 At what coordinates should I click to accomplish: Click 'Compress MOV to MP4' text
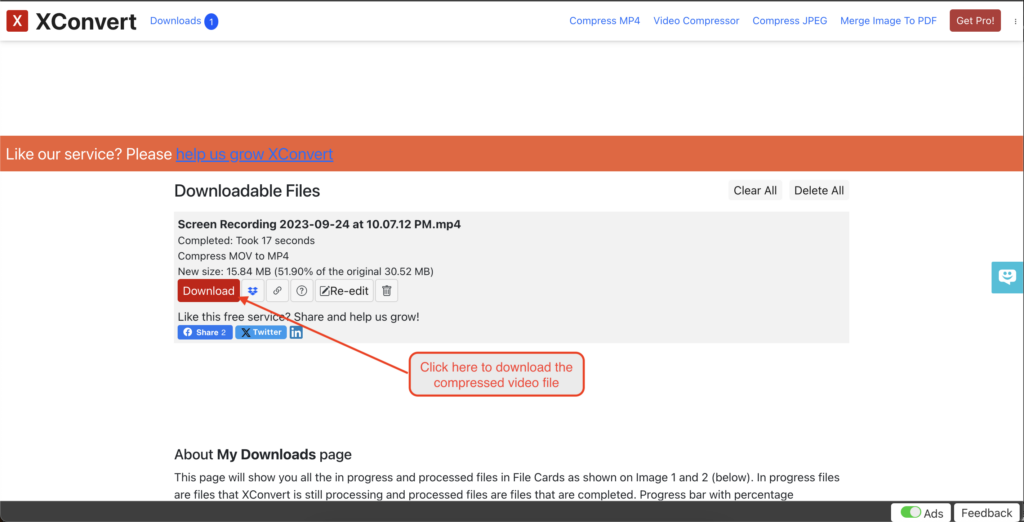pyautogui.click(x=233, y=256)
